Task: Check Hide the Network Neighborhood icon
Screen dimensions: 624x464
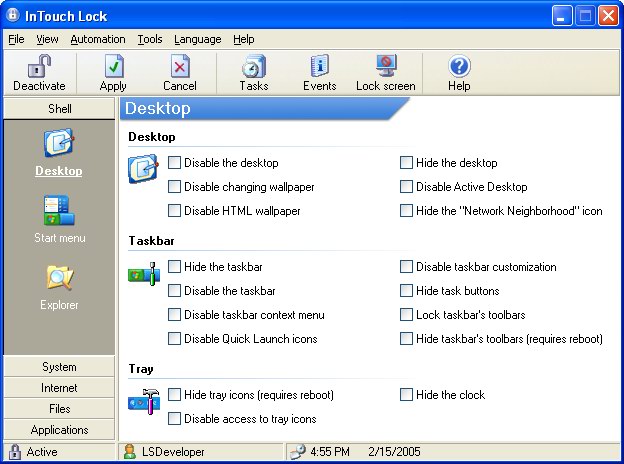Action: click(x=406, y=211)
